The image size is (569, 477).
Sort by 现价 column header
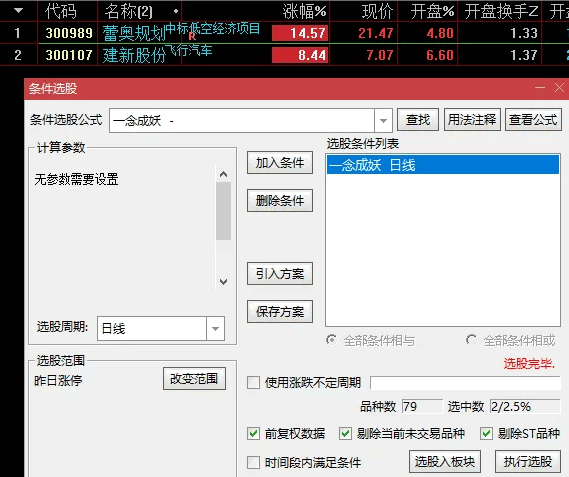pyautogui.click(x=377, y=12)
